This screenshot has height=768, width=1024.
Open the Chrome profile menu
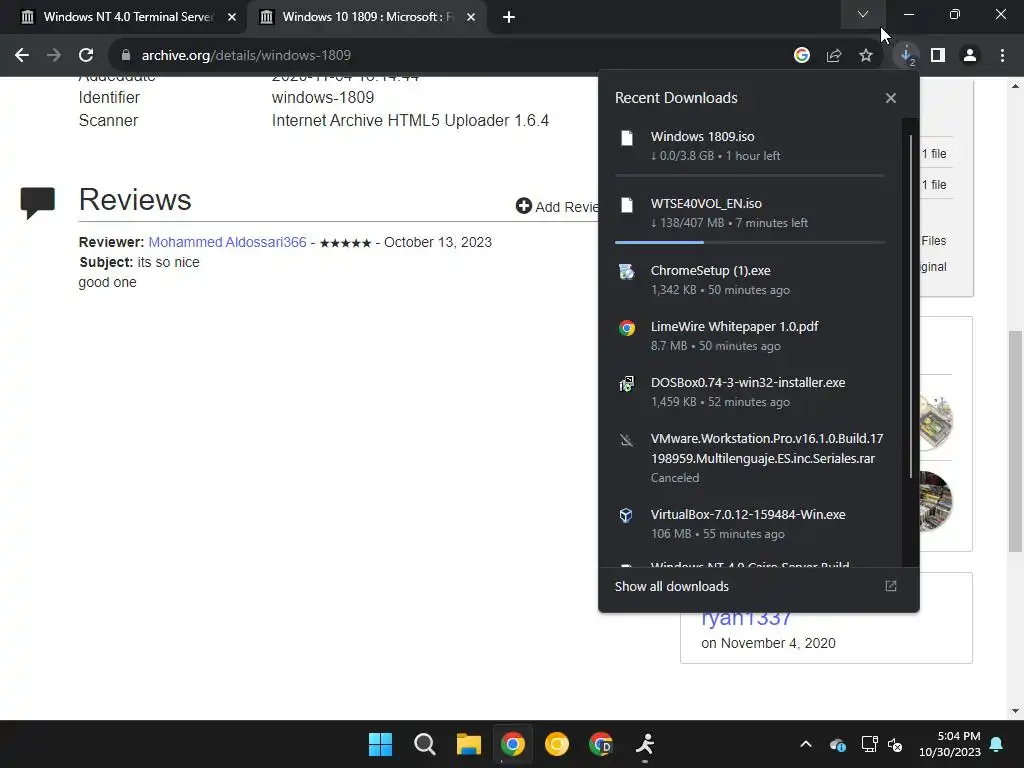click(x=970, y=56)
